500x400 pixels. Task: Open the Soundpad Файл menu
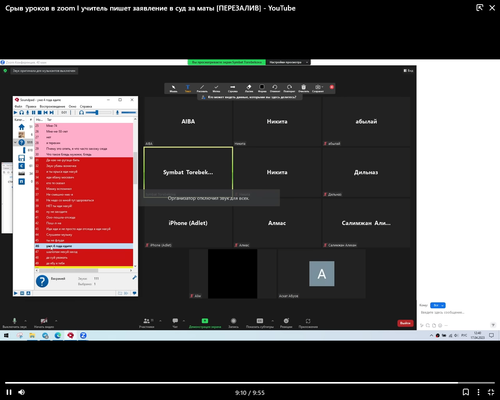(18, 106)
